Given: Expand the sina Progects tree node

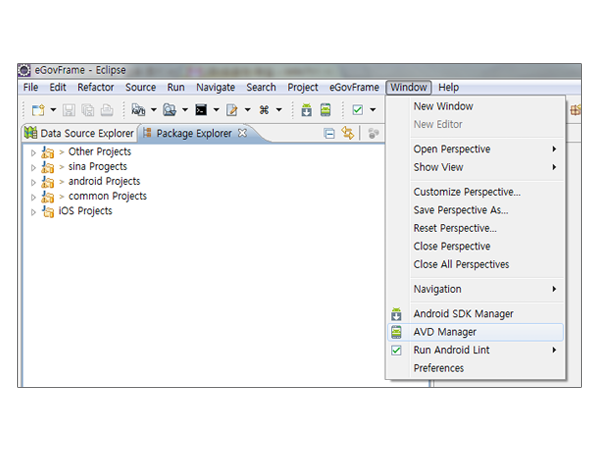Looking at the screenshot, I should 33,168.
